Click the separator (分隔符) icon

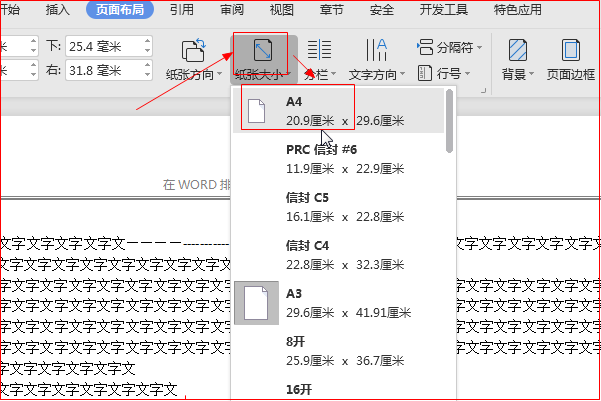coord(425,47)
